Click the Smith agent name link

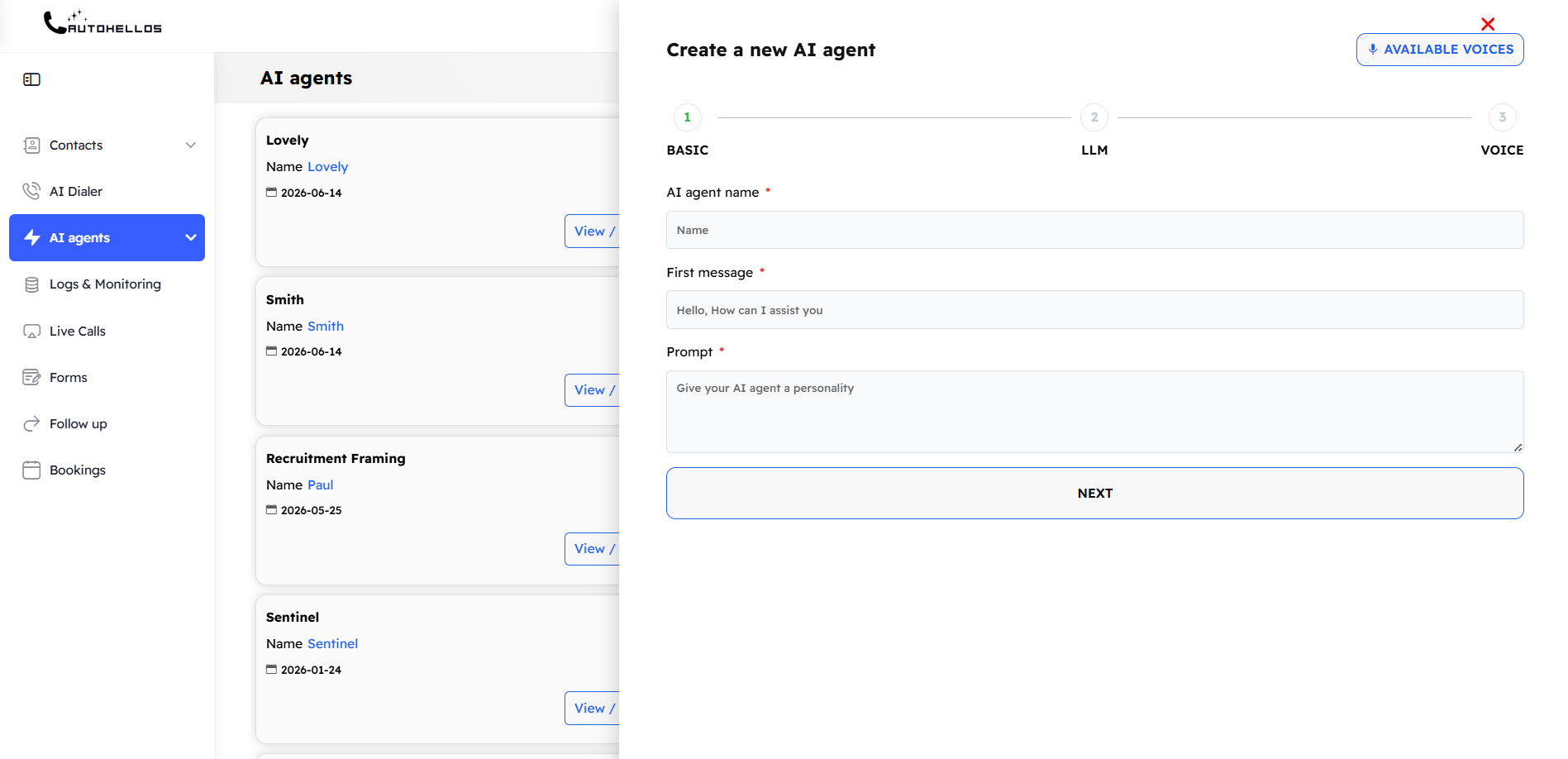pos(326,327)
